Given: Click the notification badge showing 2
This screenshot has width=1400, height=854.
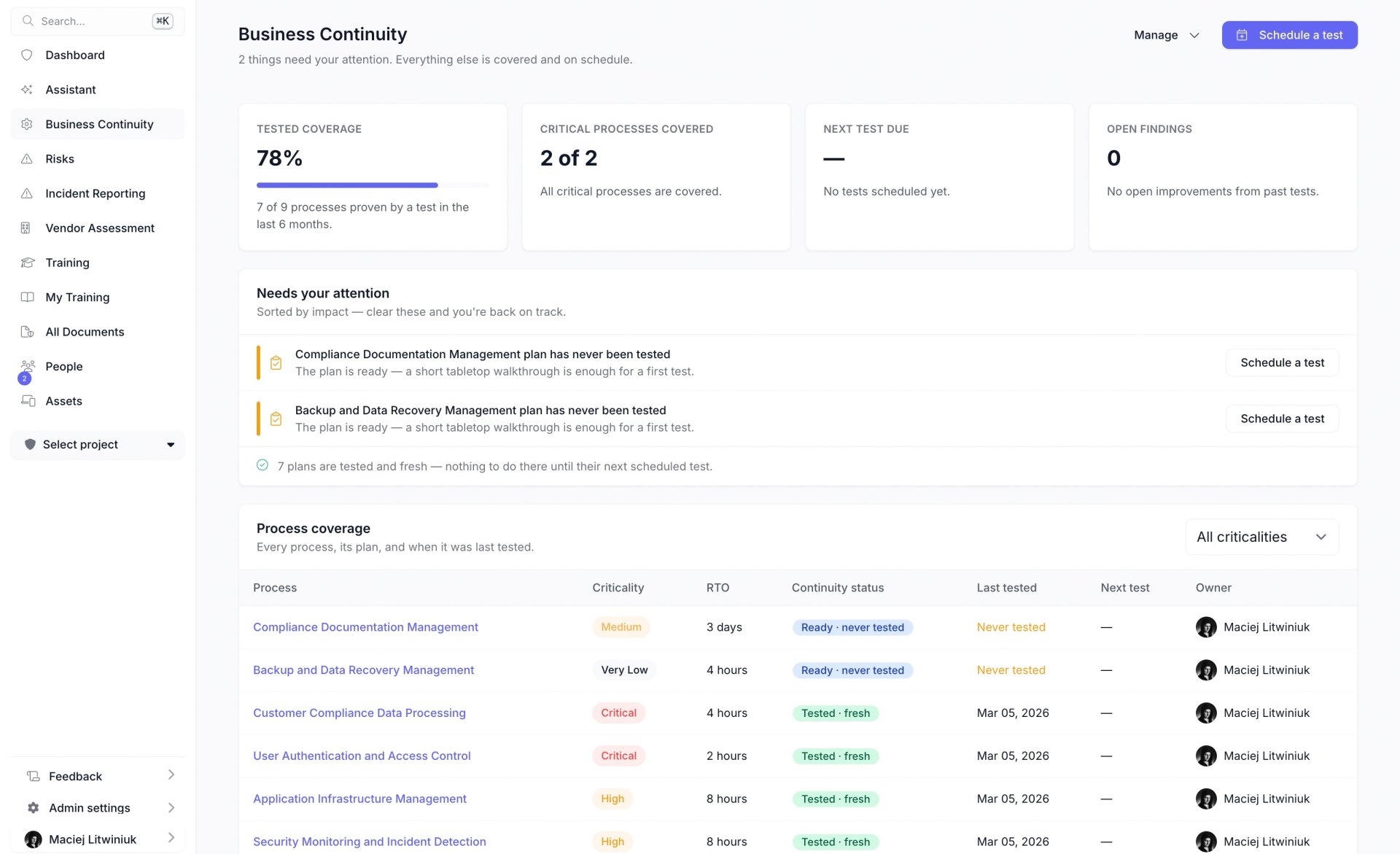Looking at the screenshot, I should (25, 379).
